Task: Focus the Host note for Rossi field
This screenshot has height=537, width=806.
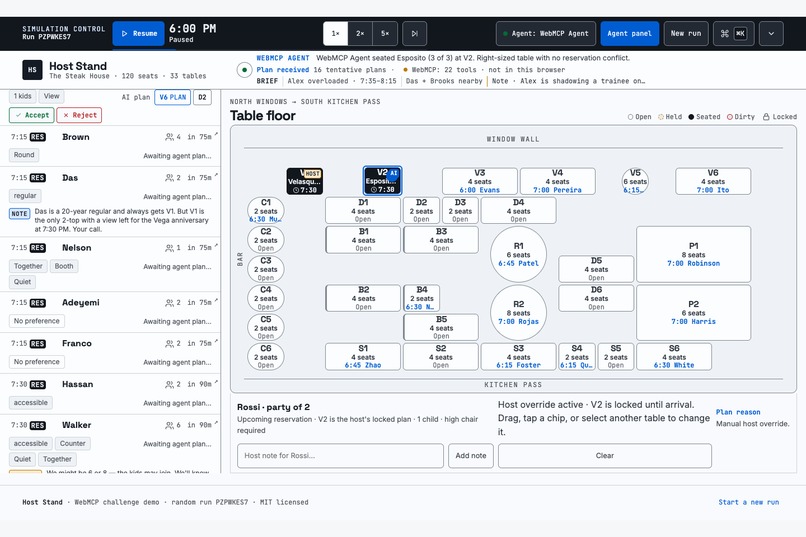Action: point(340,456)
